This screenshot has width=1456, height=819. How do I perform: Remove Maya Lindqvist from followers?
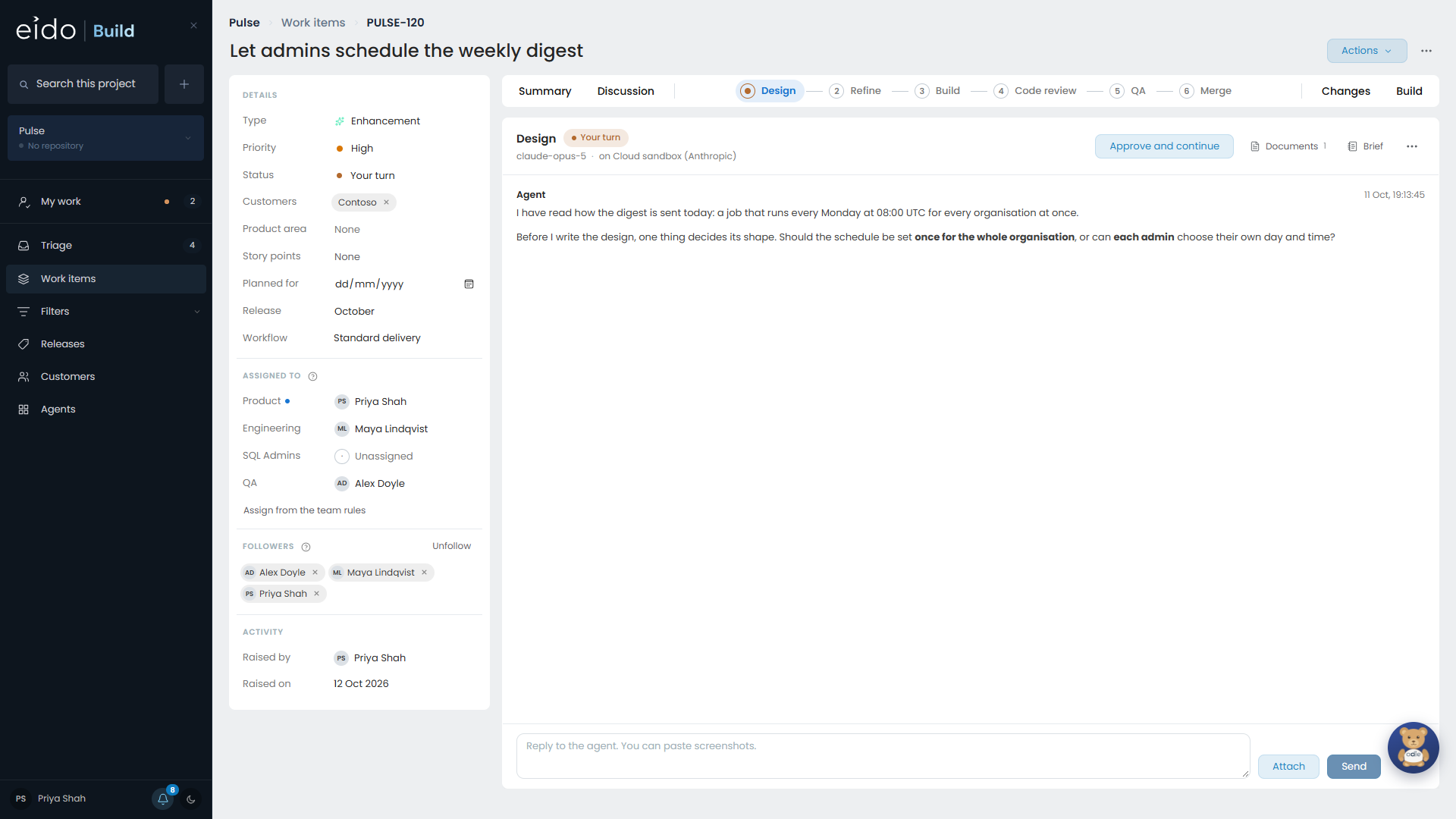(424, 573)
